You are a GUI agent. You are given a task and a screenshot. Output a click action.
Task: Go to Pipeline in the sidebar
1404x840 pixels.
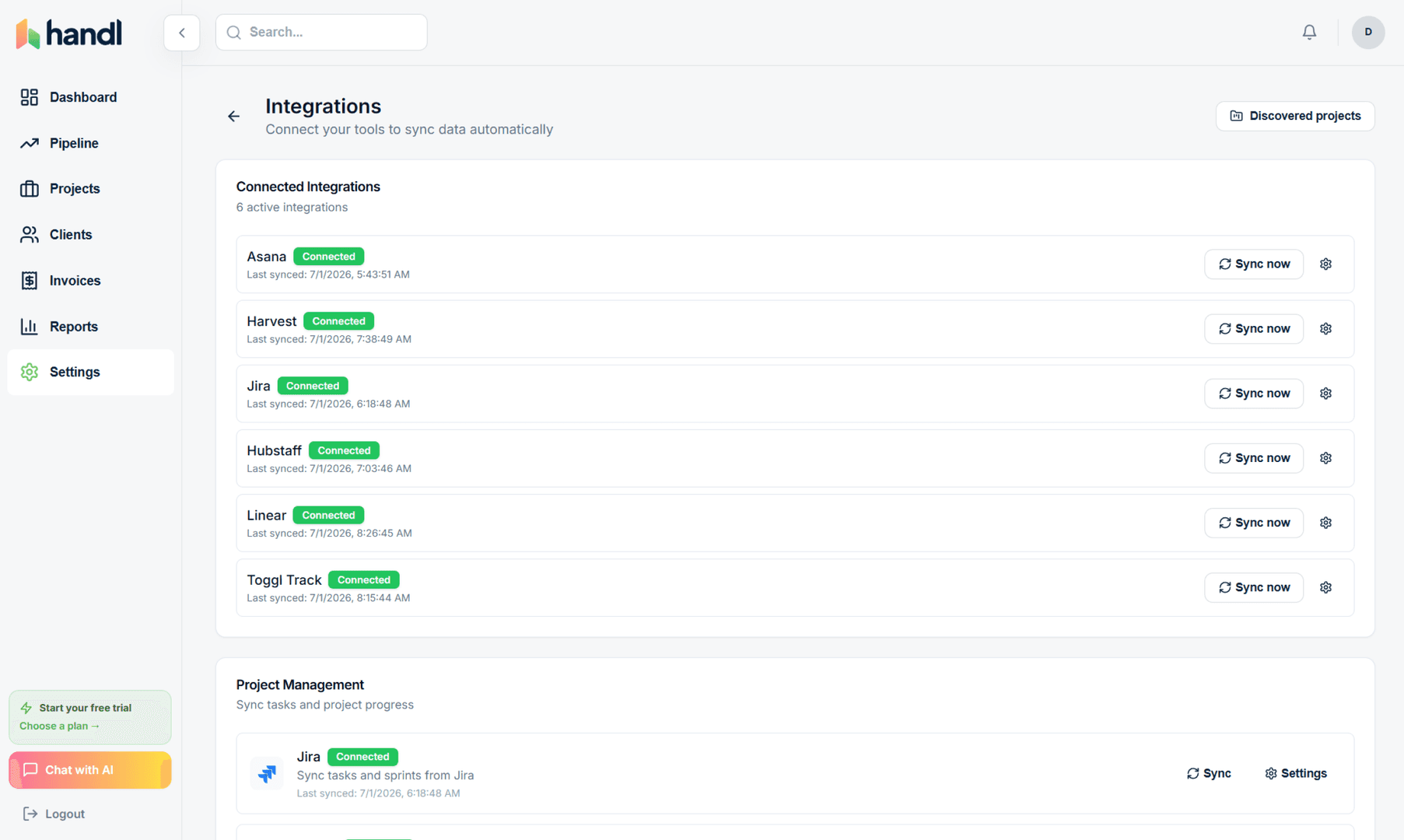[x=91, y=143]
